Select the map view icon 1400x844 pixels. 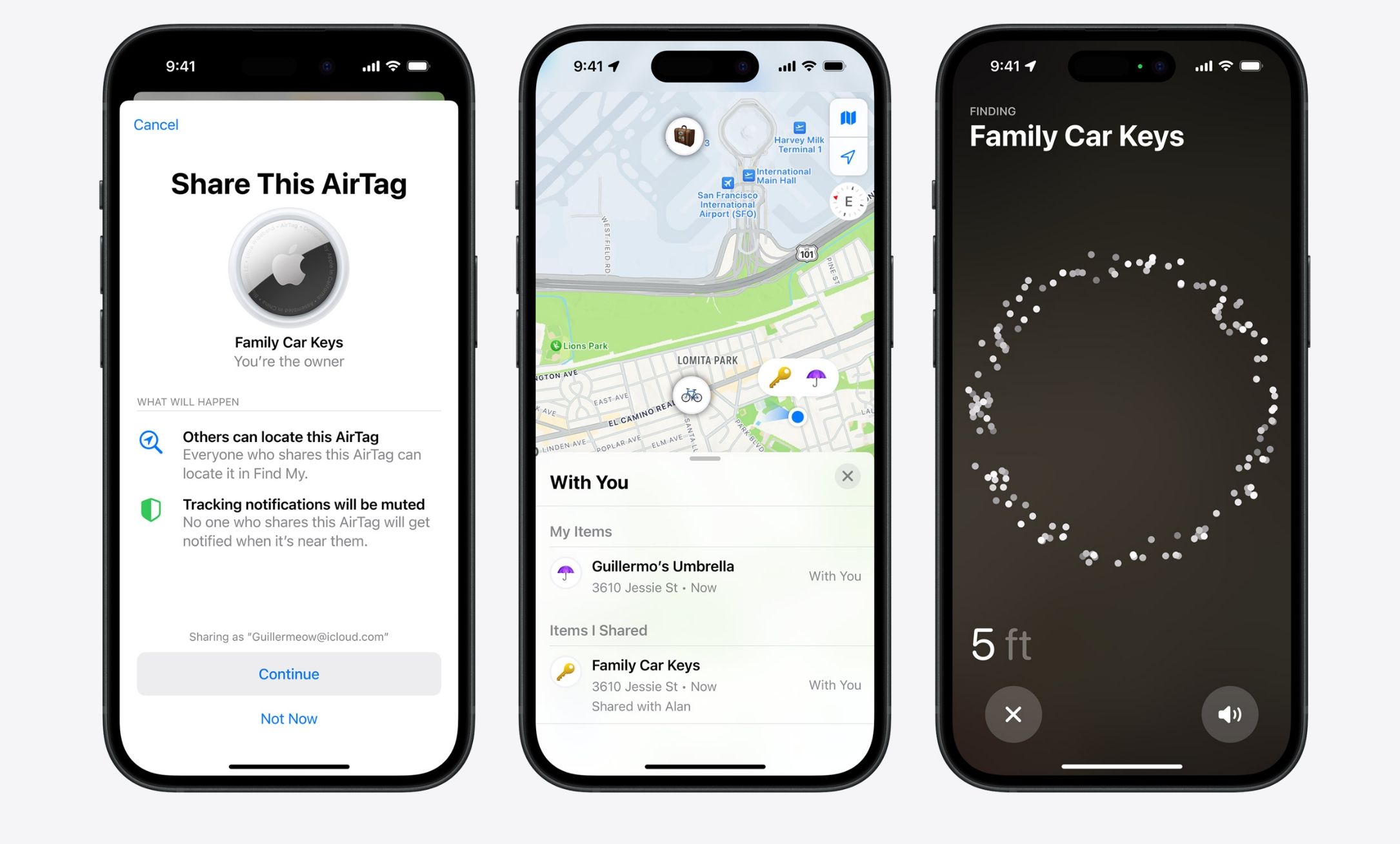point(849,120)
